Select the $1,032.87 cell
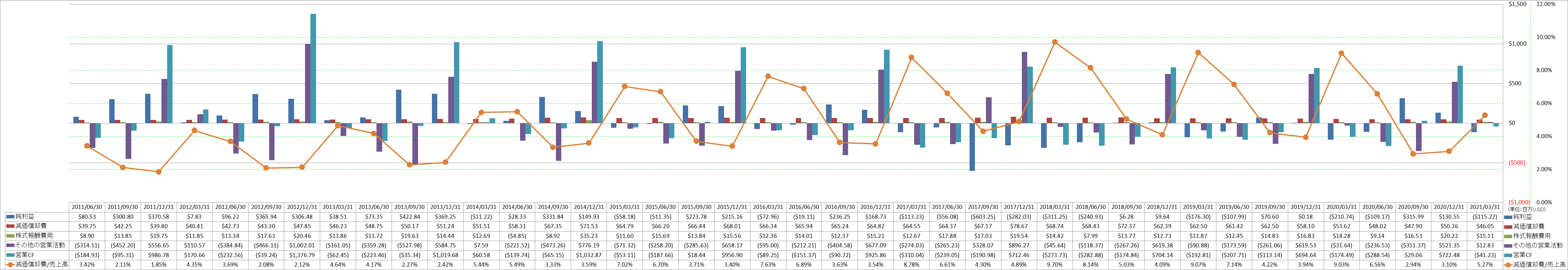The height and width of the screenshot is (270, 1568). [x=589, y=256]
